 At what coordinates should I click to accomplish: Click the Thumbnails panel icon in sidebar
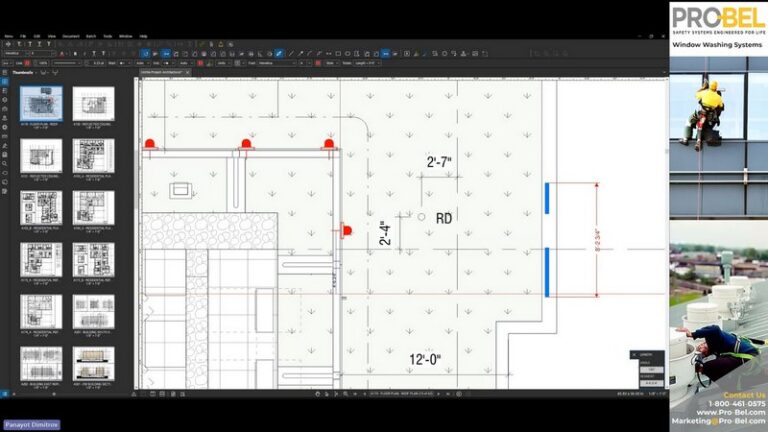[x=4, y=82]
